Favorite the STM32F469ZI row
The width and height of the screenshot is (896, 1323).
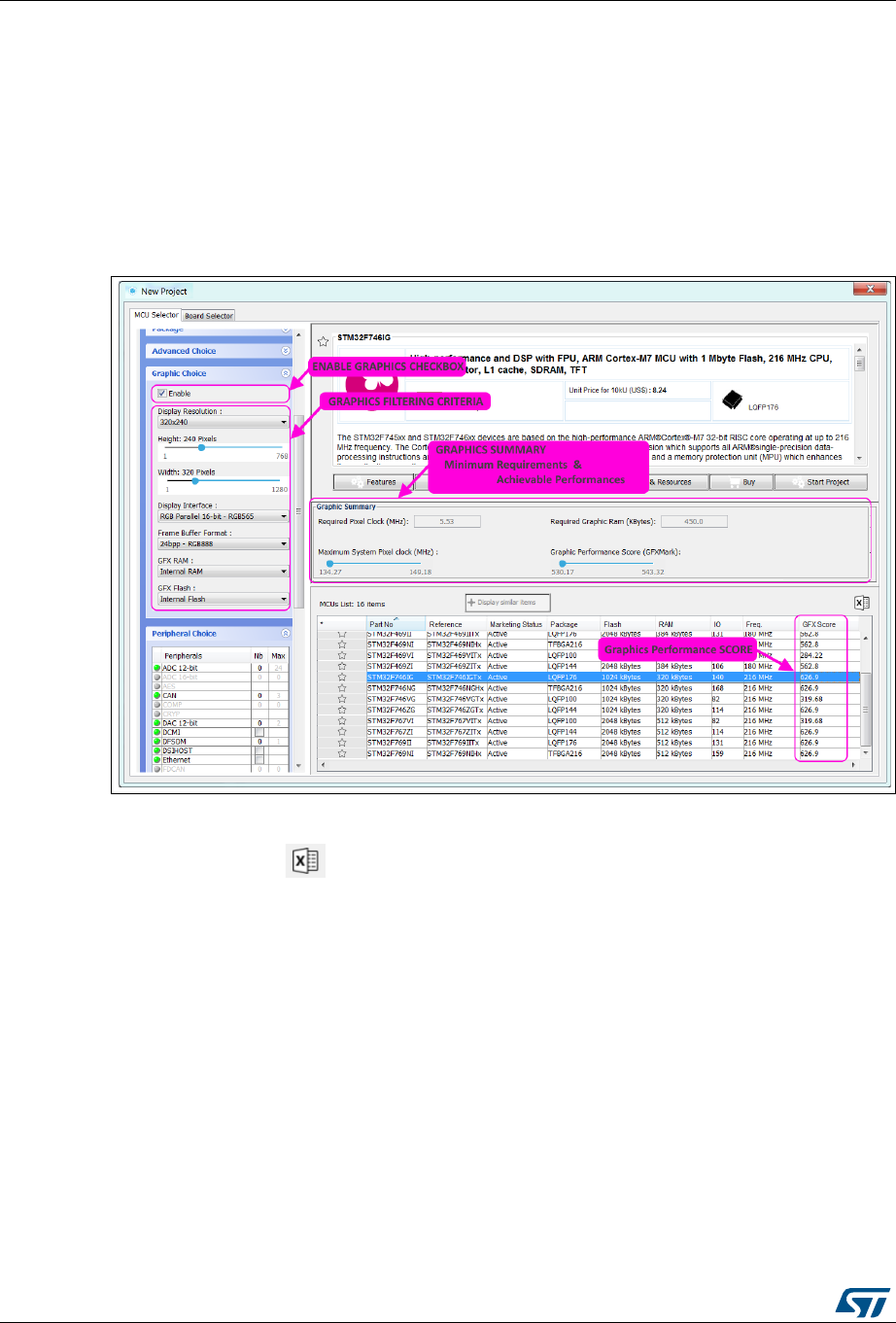click(342, 666)
